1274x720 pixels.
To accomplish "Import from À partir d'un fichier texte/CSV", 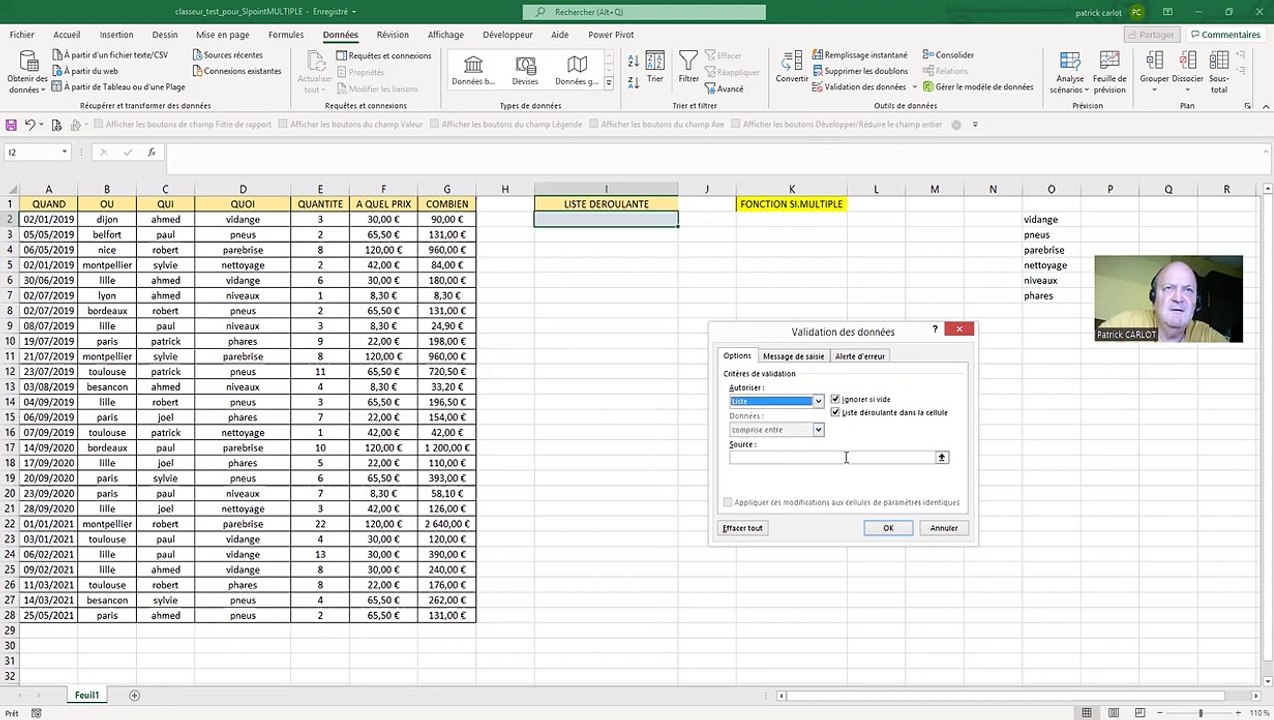I will (109, 55).
